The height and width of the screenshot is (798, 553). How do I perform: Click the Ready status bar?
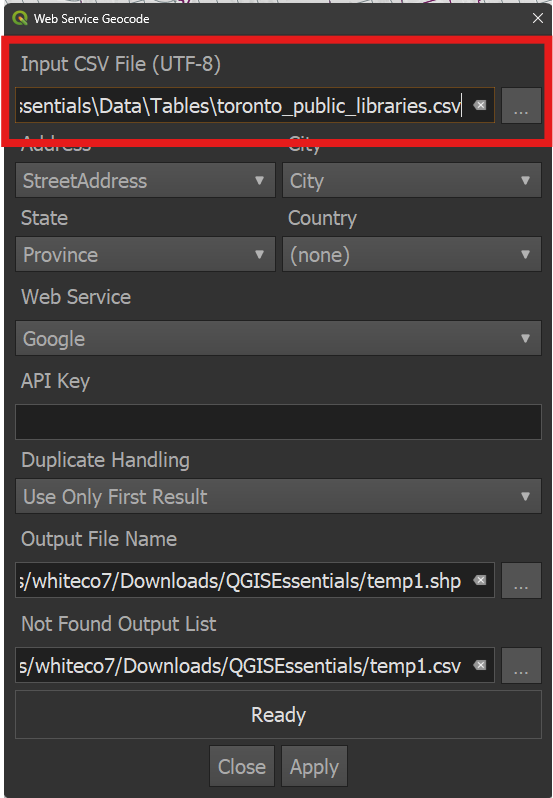tap(278, 715)
